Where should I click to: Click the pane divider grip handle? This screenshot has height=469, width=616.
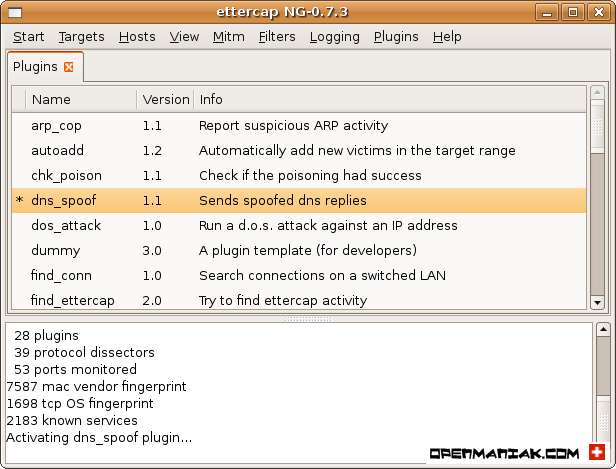(308, 319)
